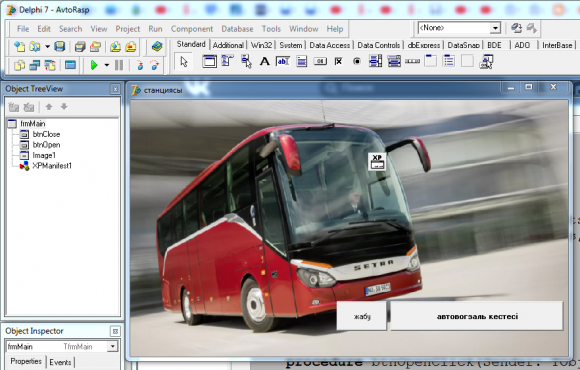Switch to the Additional palette tab
580x370 pixels.
click(x=228, y=45)
